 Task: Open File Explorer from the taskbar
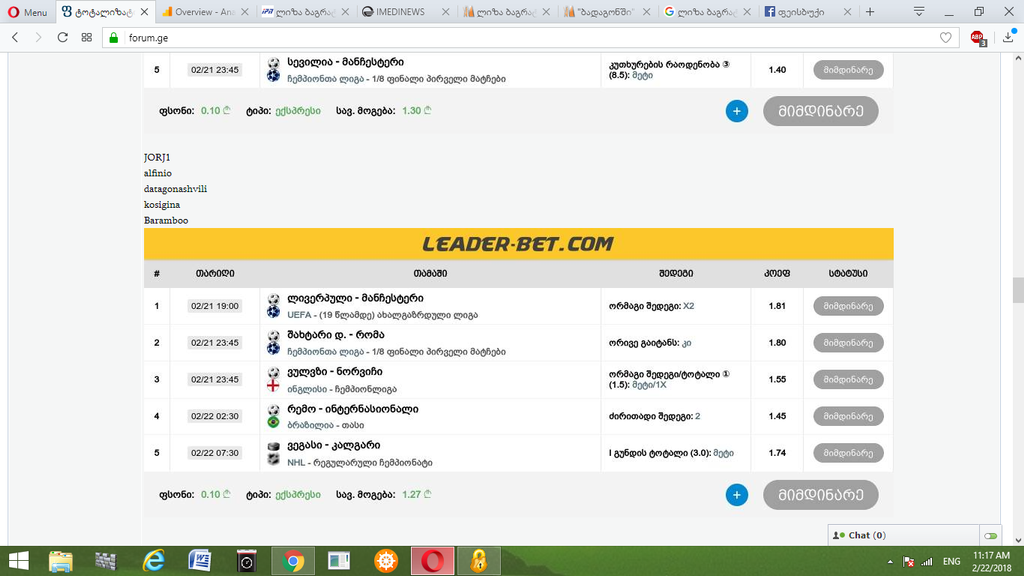click(x=61, y=561)
